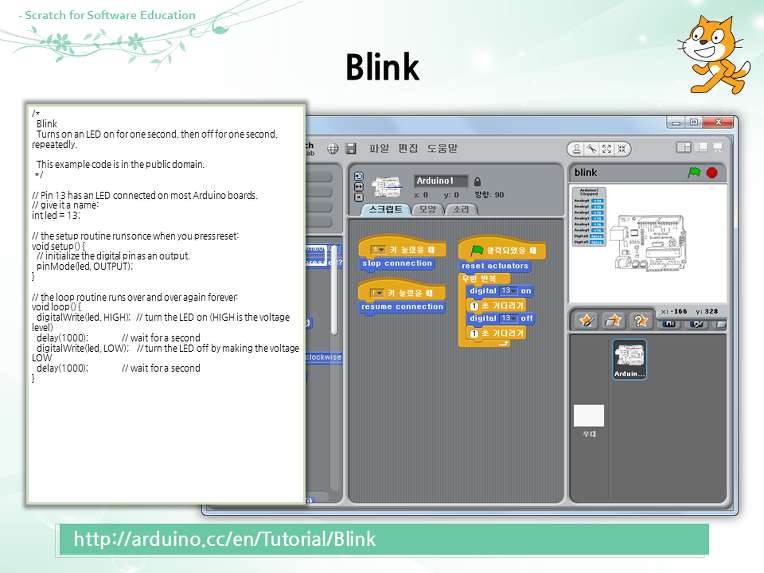This screenshot has height=573, width=764.
Task: Select the grow sprite tool
Action: coord(607,149)
